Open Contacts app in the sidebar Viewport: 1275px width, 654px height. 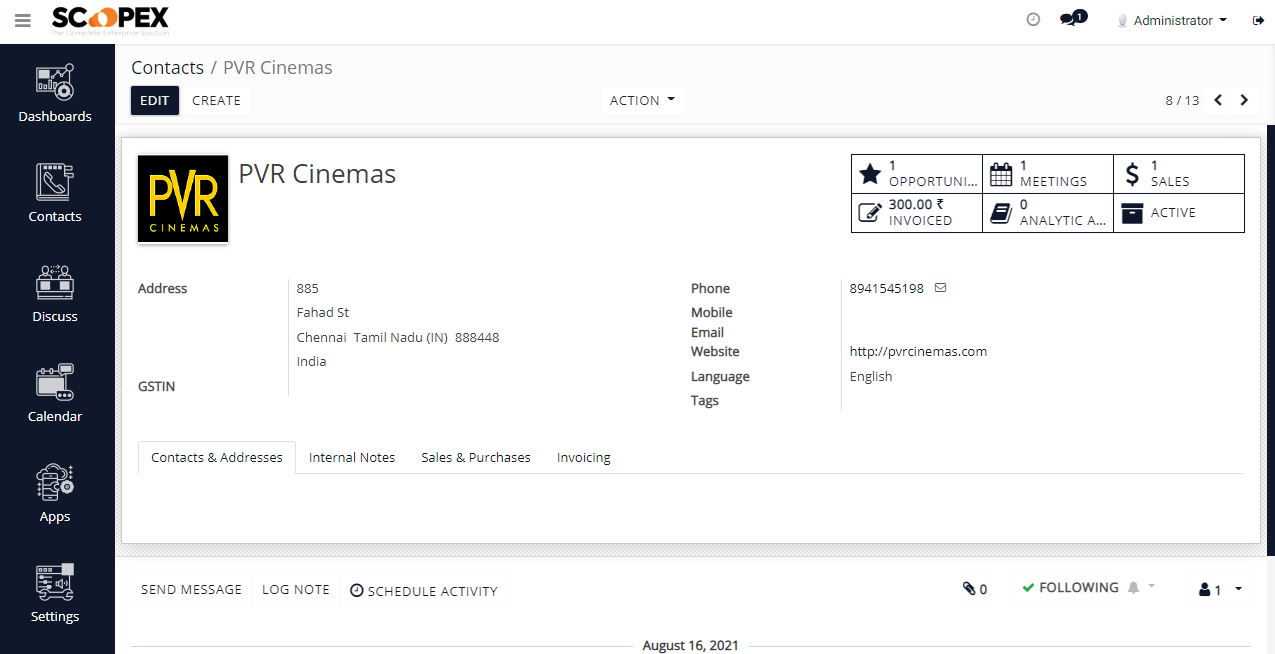55,195
